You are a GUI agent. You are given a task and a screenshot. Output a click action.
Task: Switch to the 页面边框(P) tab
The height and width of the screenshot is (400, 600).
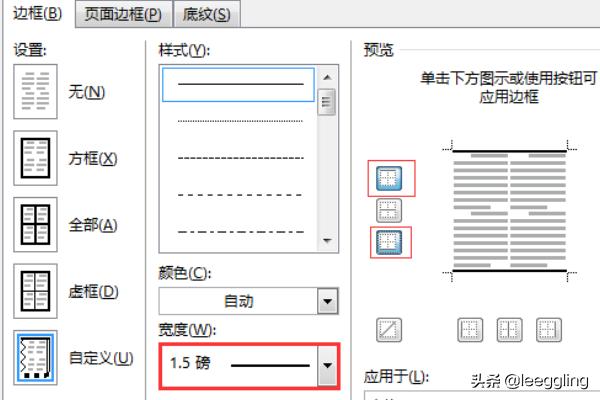point(123,15)
